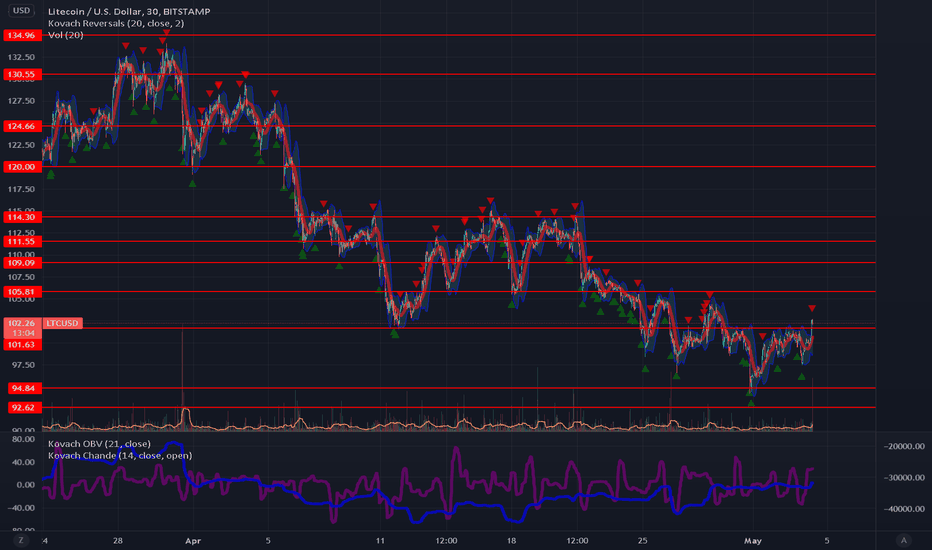Screen dimensions: 932x550
Task: Toggle the A auto-scale button
Action: pos(903,540)
